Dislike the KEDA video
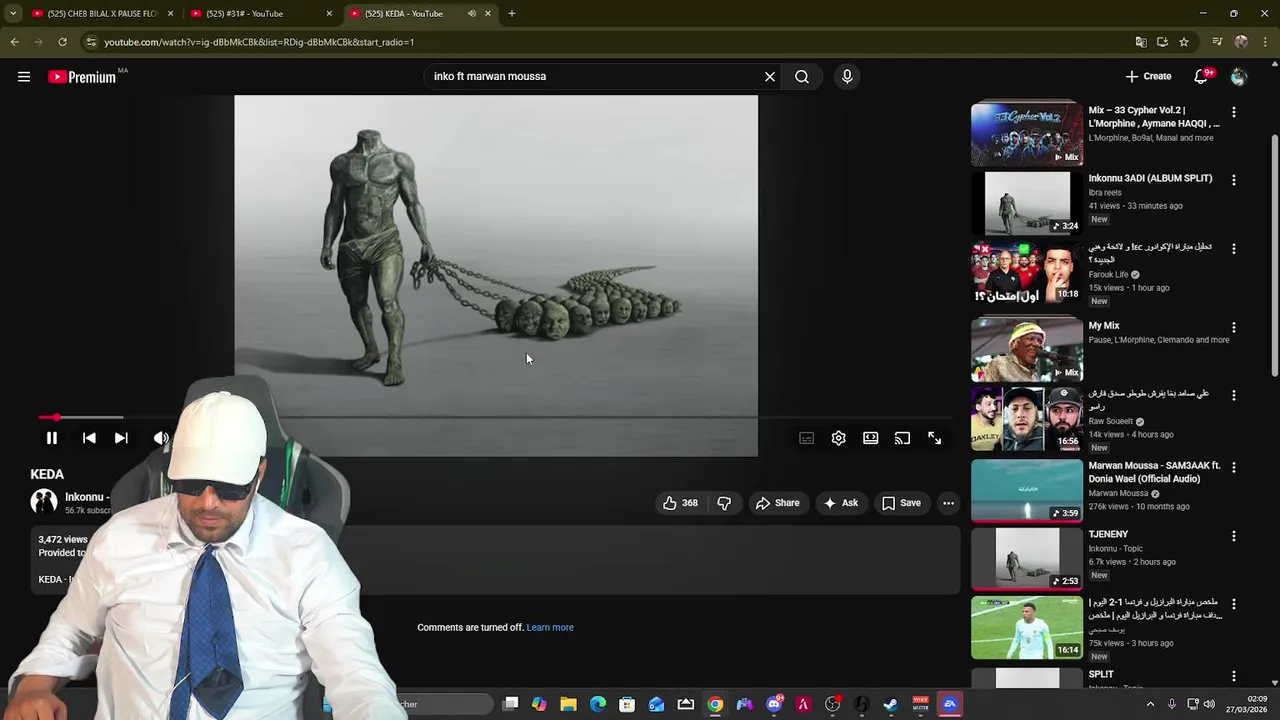This screenshot has height=720, width=1280. click(724, 503)
